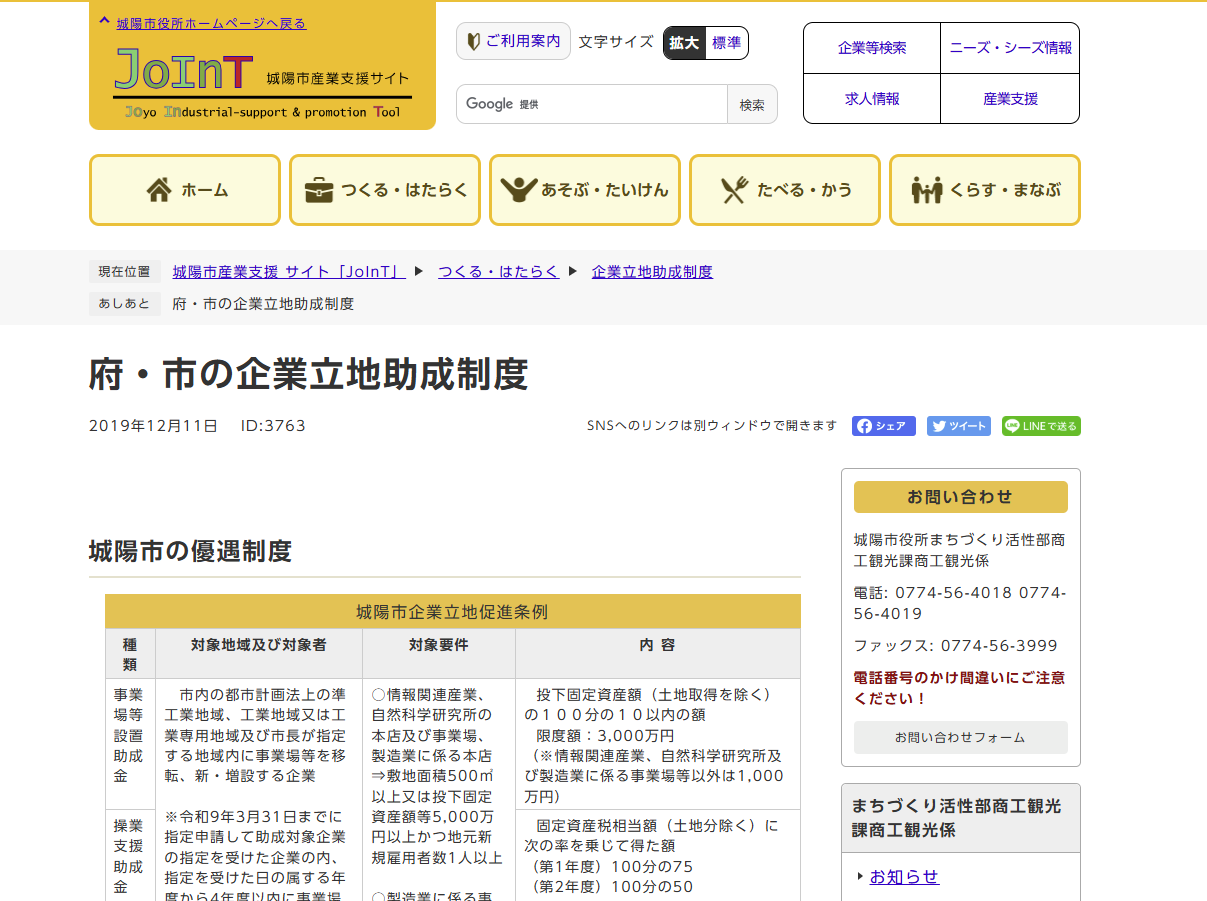This screenshot has width=1207, height=901.
Task: Click the beginner mark icon in ご利用案内
Action: 474,42
